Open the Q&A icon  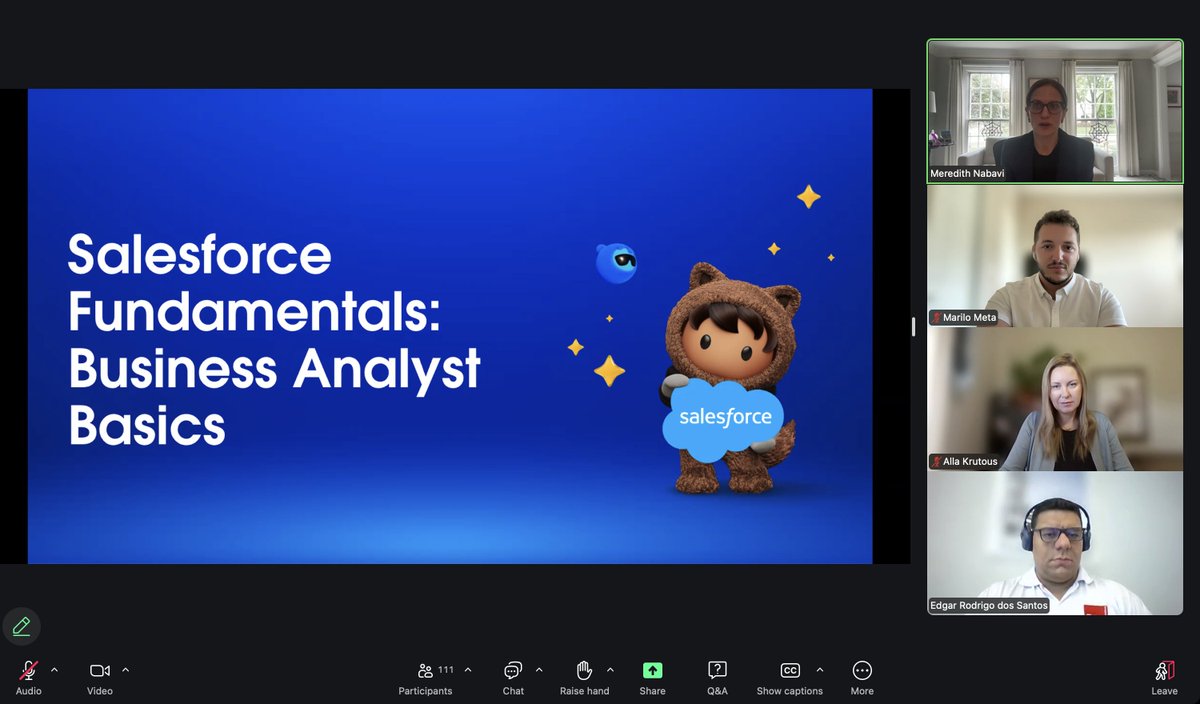[x=717, y=670]
